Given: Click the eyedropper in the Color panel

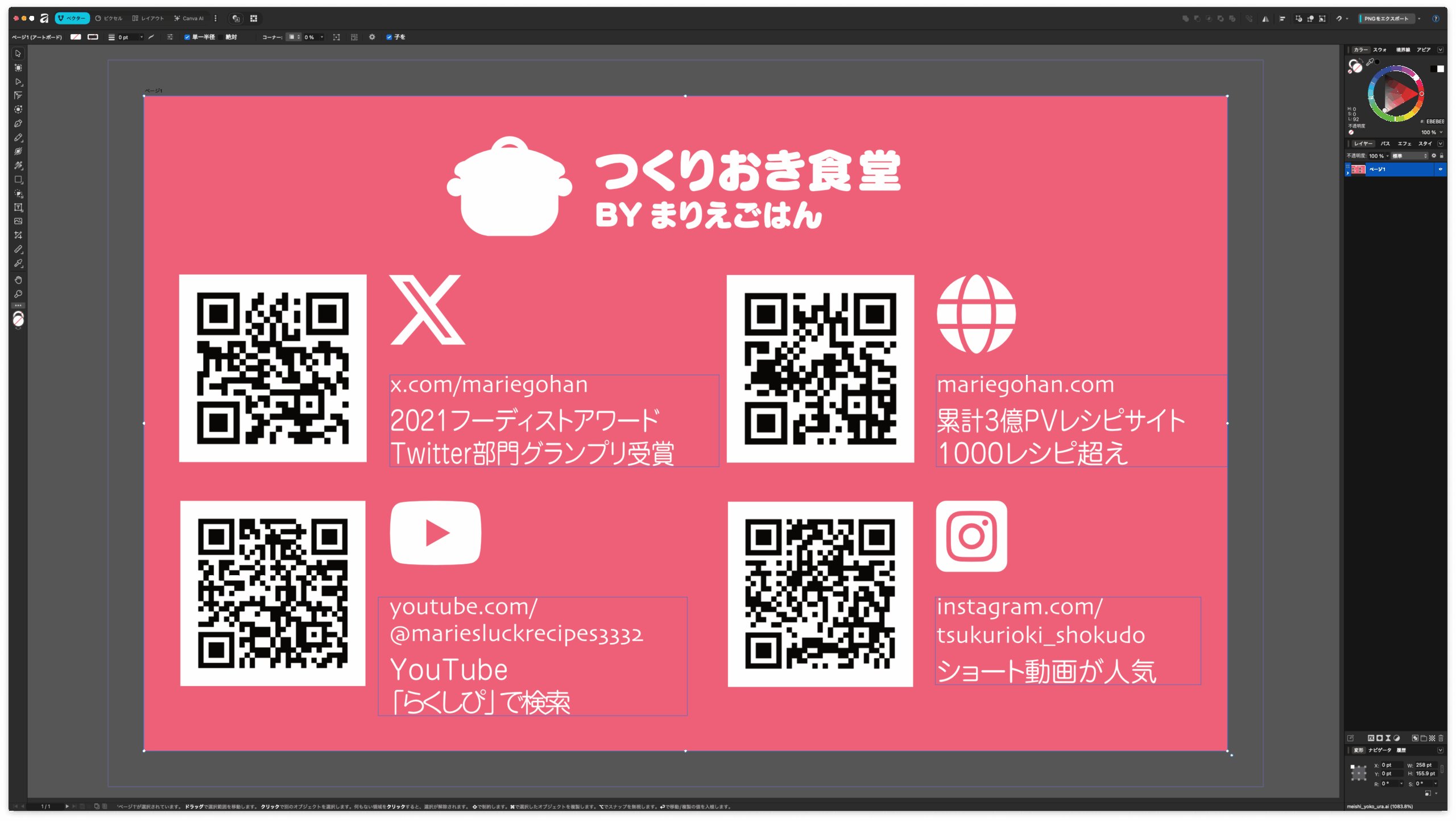Looking at the screenshot, I should tap(1370, 62).
